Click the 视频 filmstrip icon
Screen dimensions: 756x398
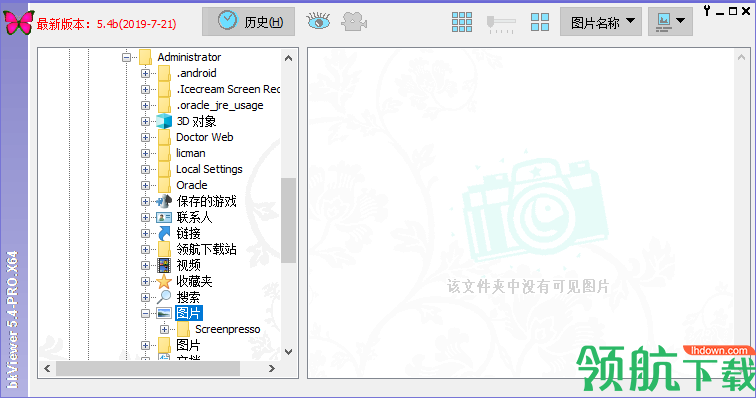click(x=164, y=265)
